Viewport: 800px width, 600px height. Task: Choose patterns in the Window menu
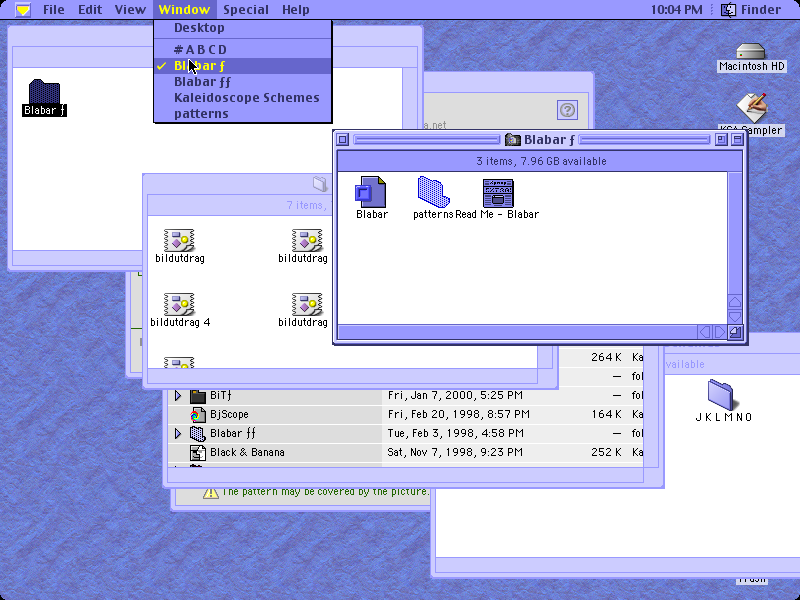[x=243, y=114]
